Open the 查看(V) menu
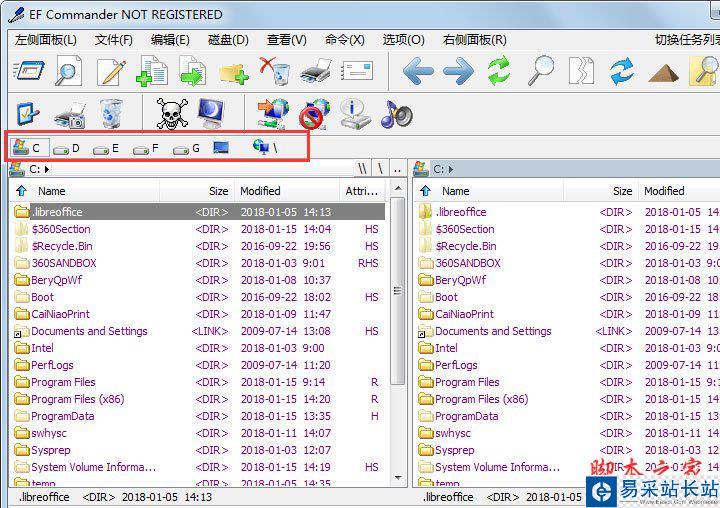The height and width of the screenshot is (508, 720). click(287, 40)
